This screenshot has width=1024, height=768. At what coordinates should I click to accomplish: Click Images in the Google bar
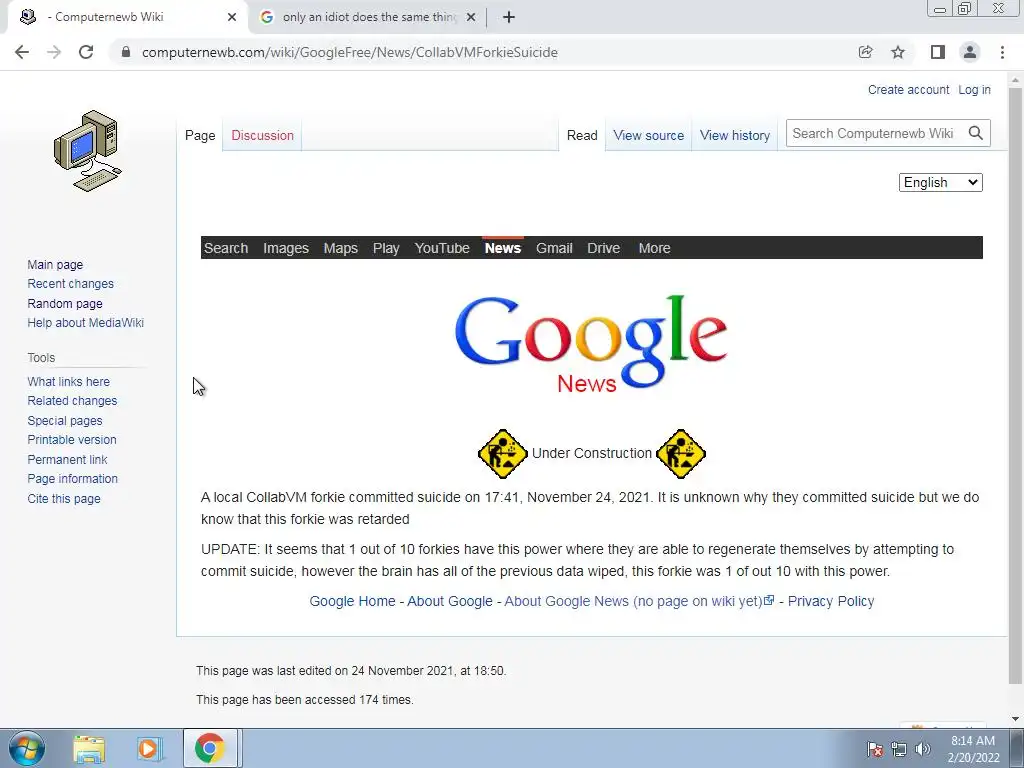(x=286, y=248)
